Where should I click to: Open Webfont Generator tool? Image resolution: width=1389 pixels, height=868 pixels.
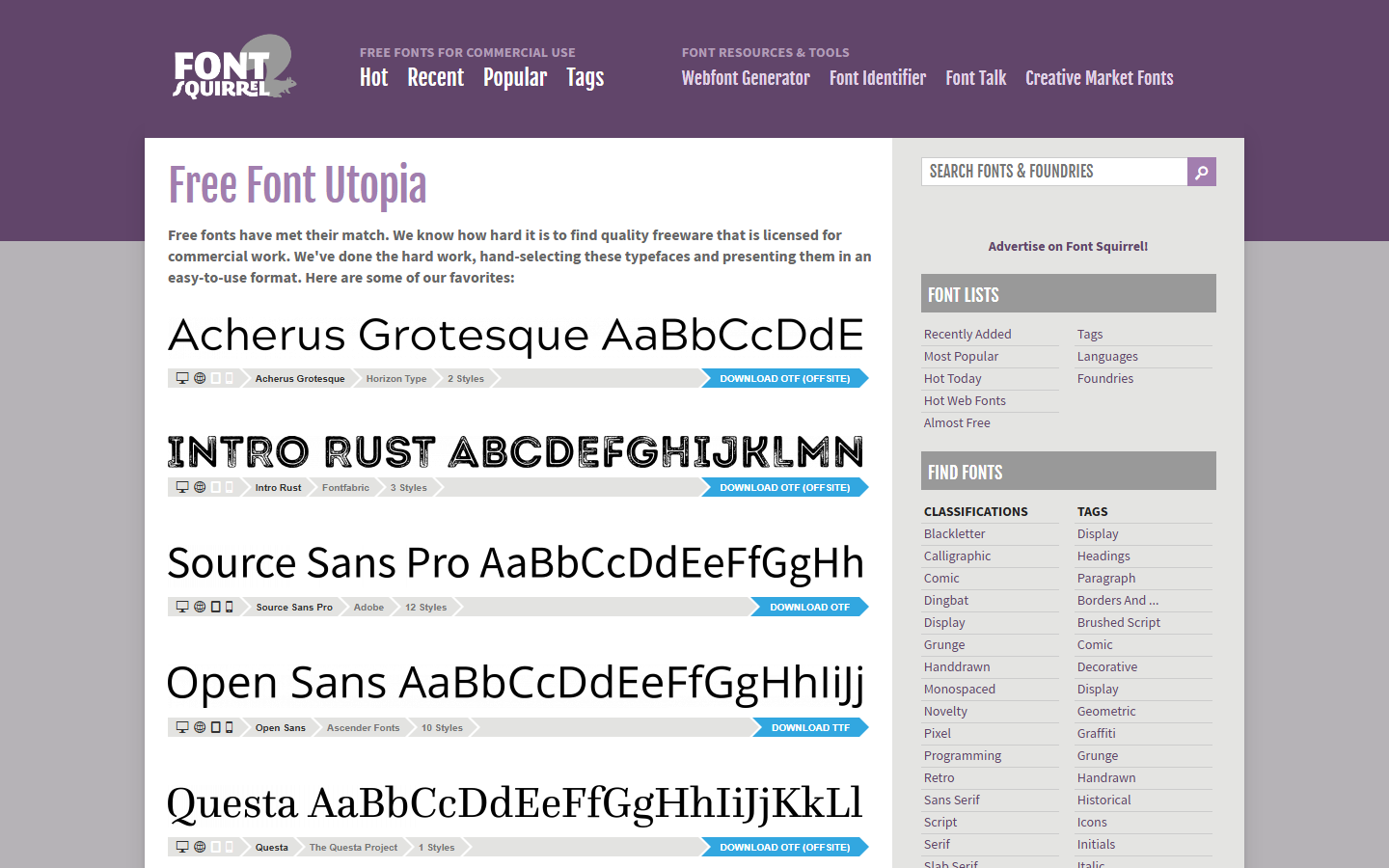(746, 78)
